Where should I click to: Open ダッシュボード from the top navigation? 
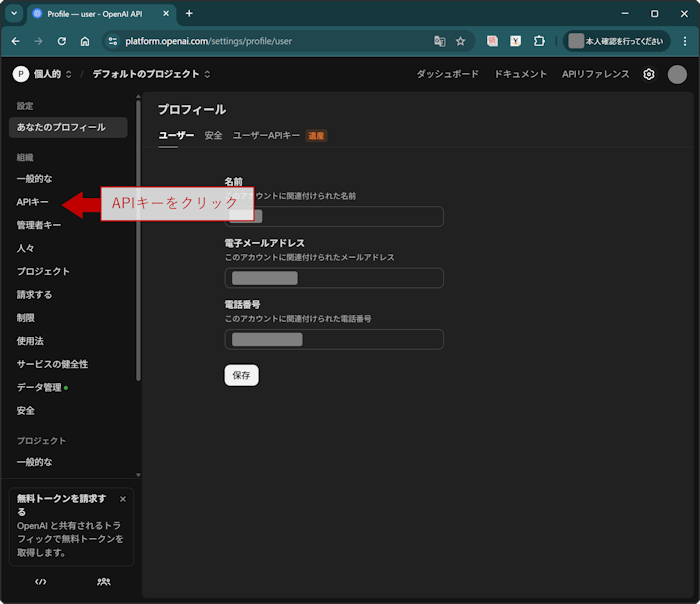pos(447,74)
